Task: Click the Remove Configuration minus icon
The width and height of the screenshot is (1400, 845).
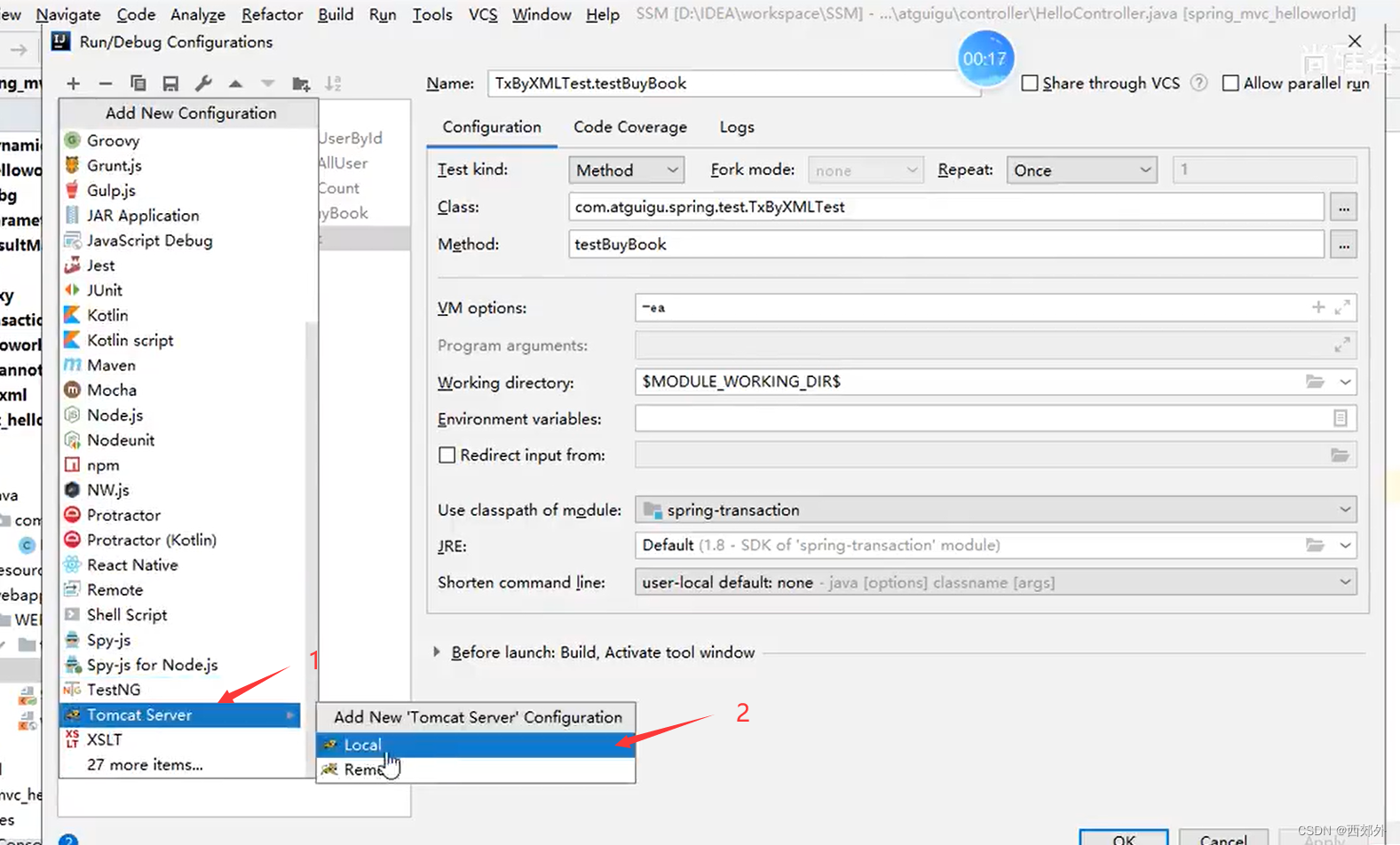Action: tap(105, 83)
